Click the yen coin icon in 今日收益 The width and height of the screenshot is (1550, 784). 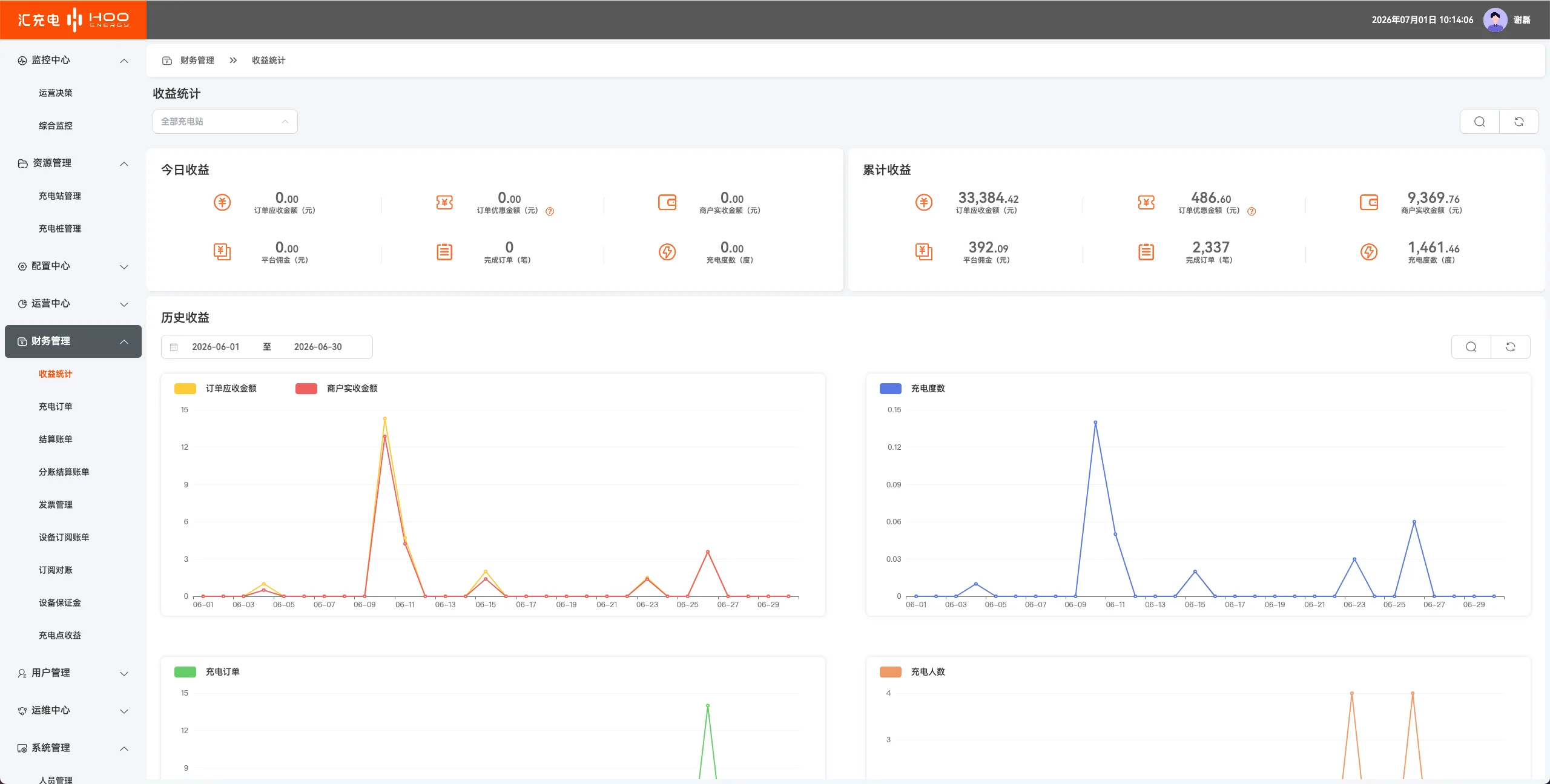[222, 202]
